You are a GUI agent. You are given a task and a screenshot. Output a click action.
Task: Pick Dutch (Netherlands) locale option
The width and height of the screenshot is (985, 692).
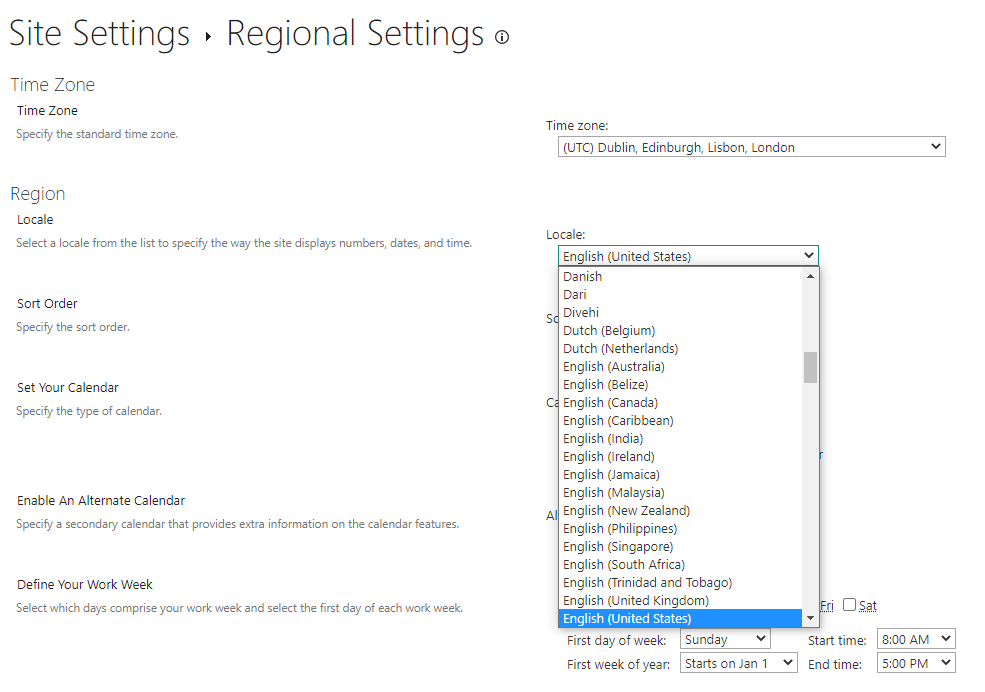620,348
